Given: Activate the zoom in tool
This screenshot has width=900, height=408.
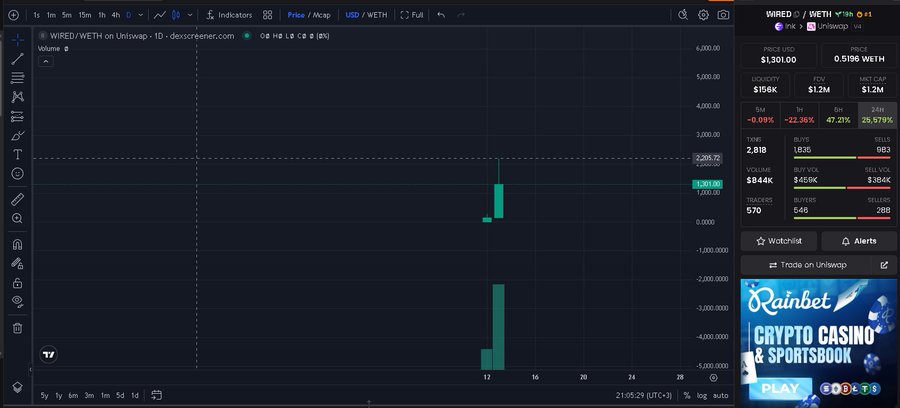Looking at the screenshot, I should pos(18,218).
